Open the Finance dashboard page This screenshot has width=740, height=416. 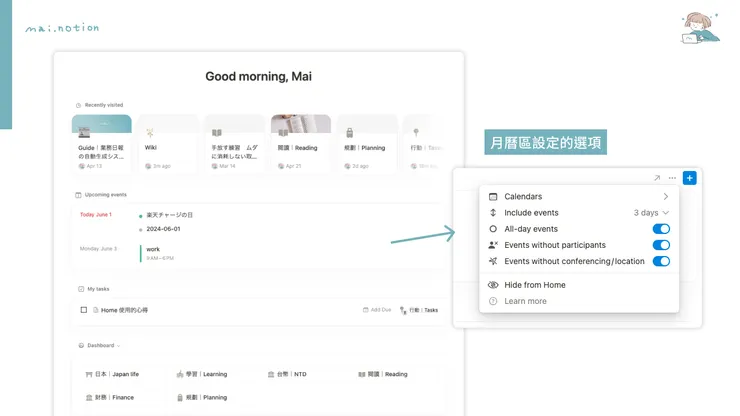pos(109,398)
